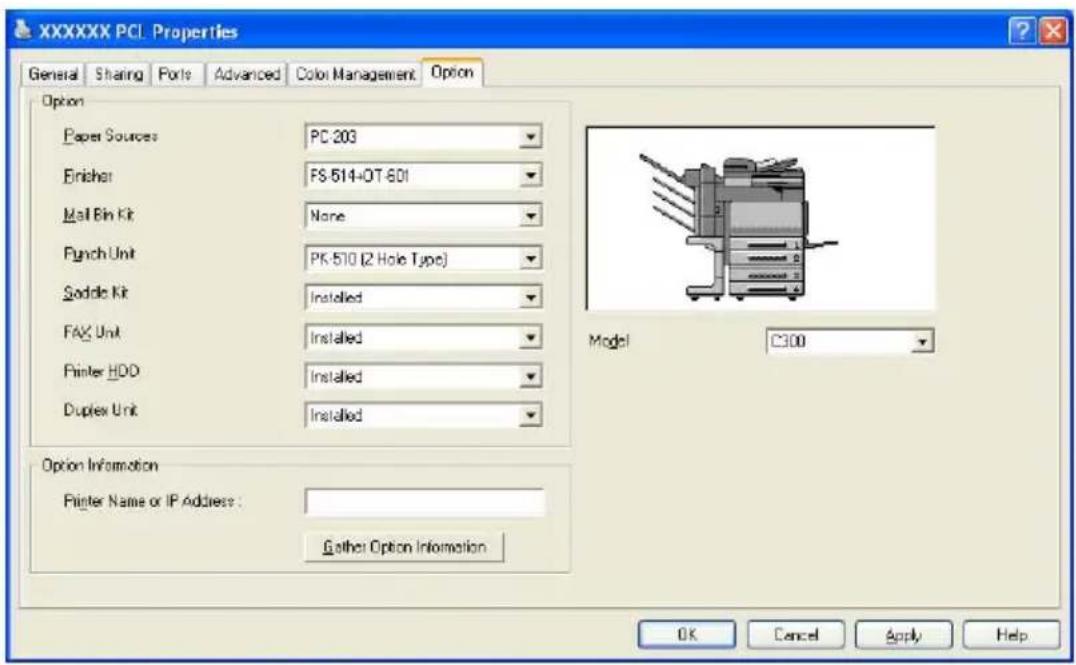This screenshot has height=665, width=1076.
Task: Close the PCL Properties dialog
Action: [x=1053, y=32]
